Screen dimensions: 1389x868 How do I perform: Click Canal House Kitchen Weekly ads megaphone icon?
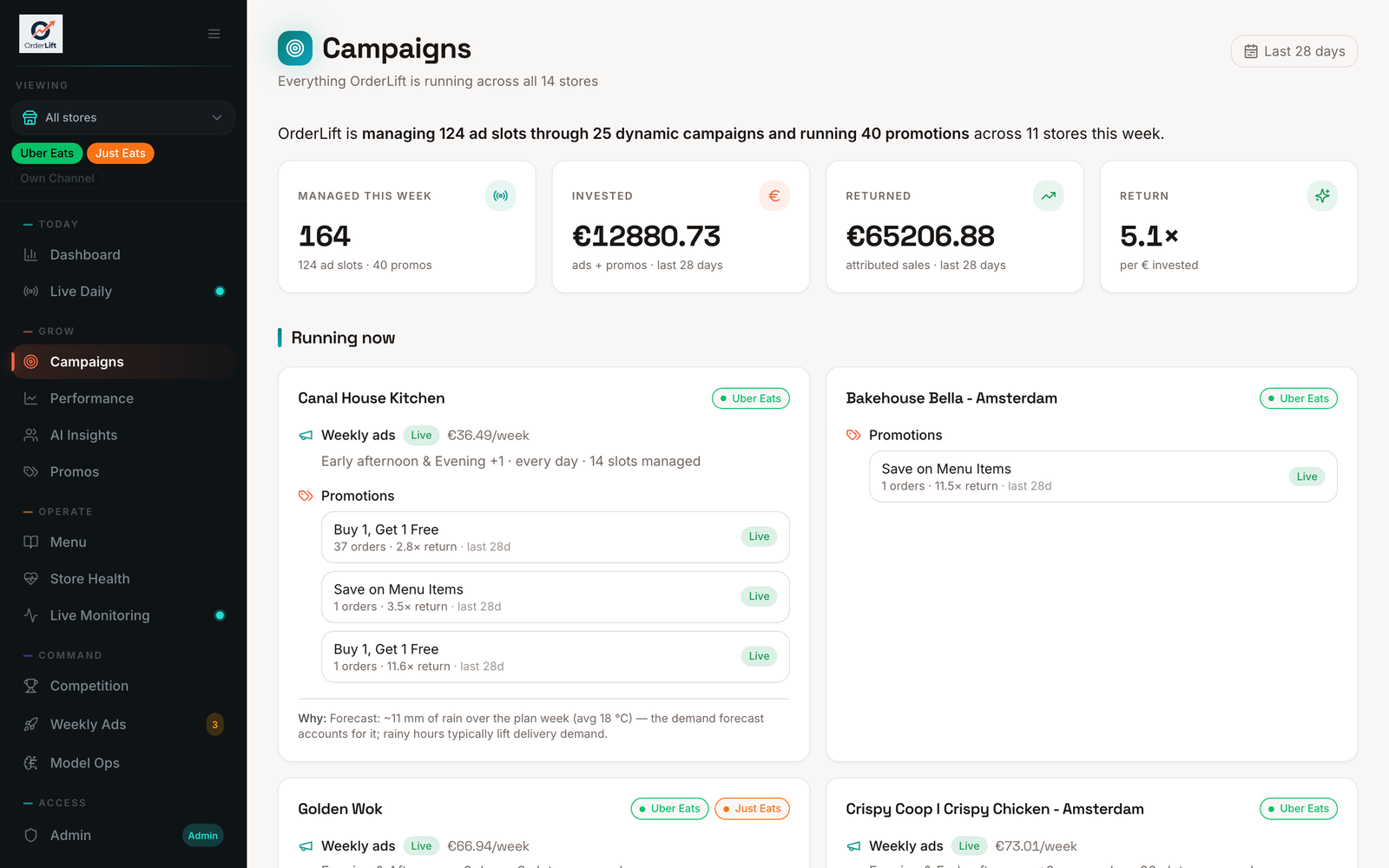point(306,436)
